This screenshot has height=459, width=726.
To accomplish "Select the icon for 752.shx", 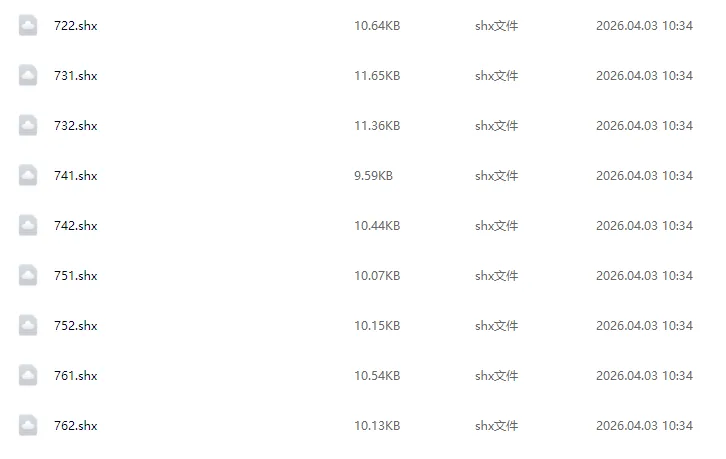I will click(x=28, y=326).
